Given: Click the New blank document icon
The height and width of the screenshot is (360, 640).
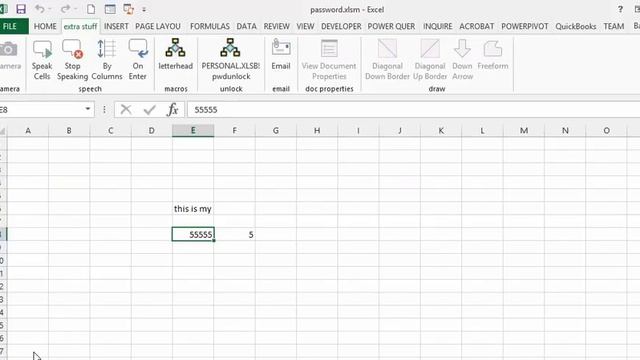Looking at the screenshot, I should (91, 9).
